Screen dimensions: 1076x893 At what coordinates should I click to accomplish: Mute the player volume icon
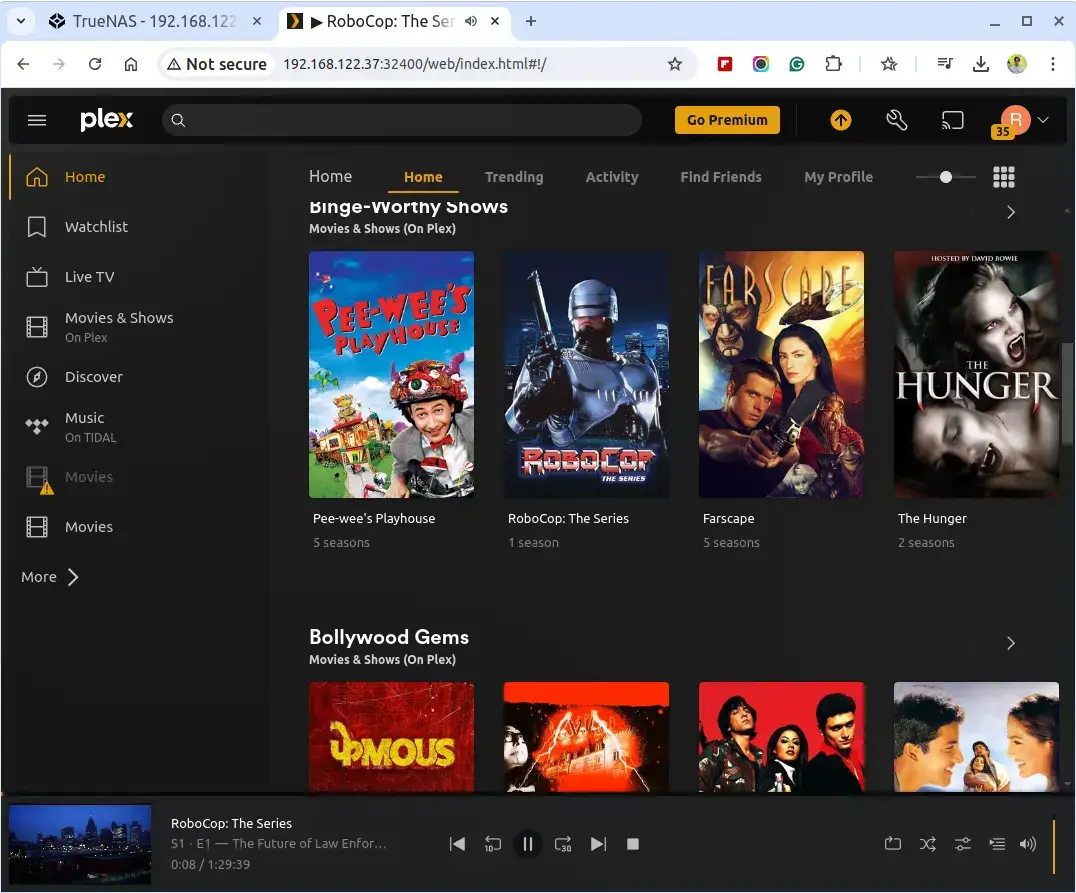coord(1027,844)
